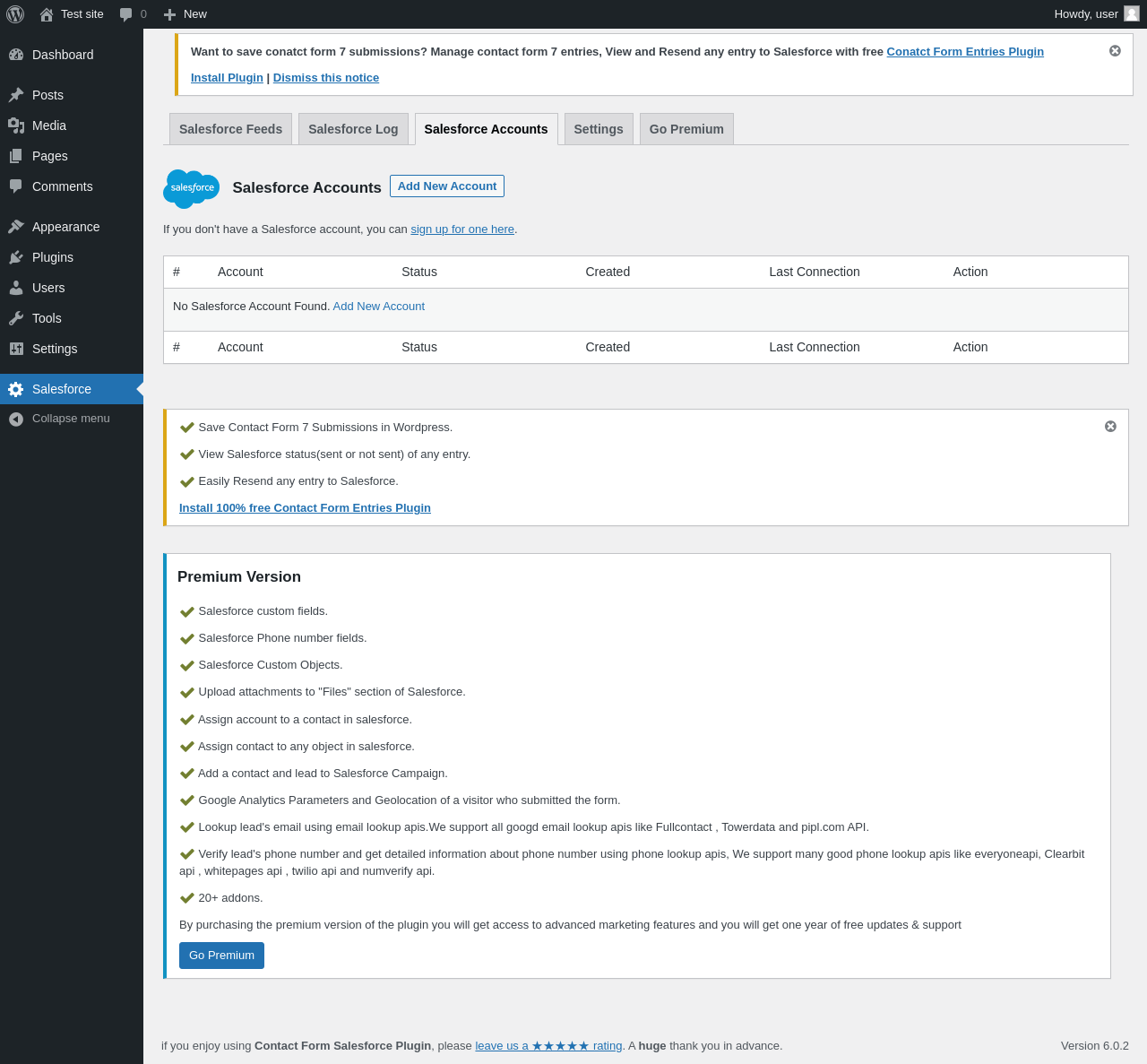Click the Salesforce cloud logo
The height and width of the screenshot is (1064, 1147).
tap(191, 188)
